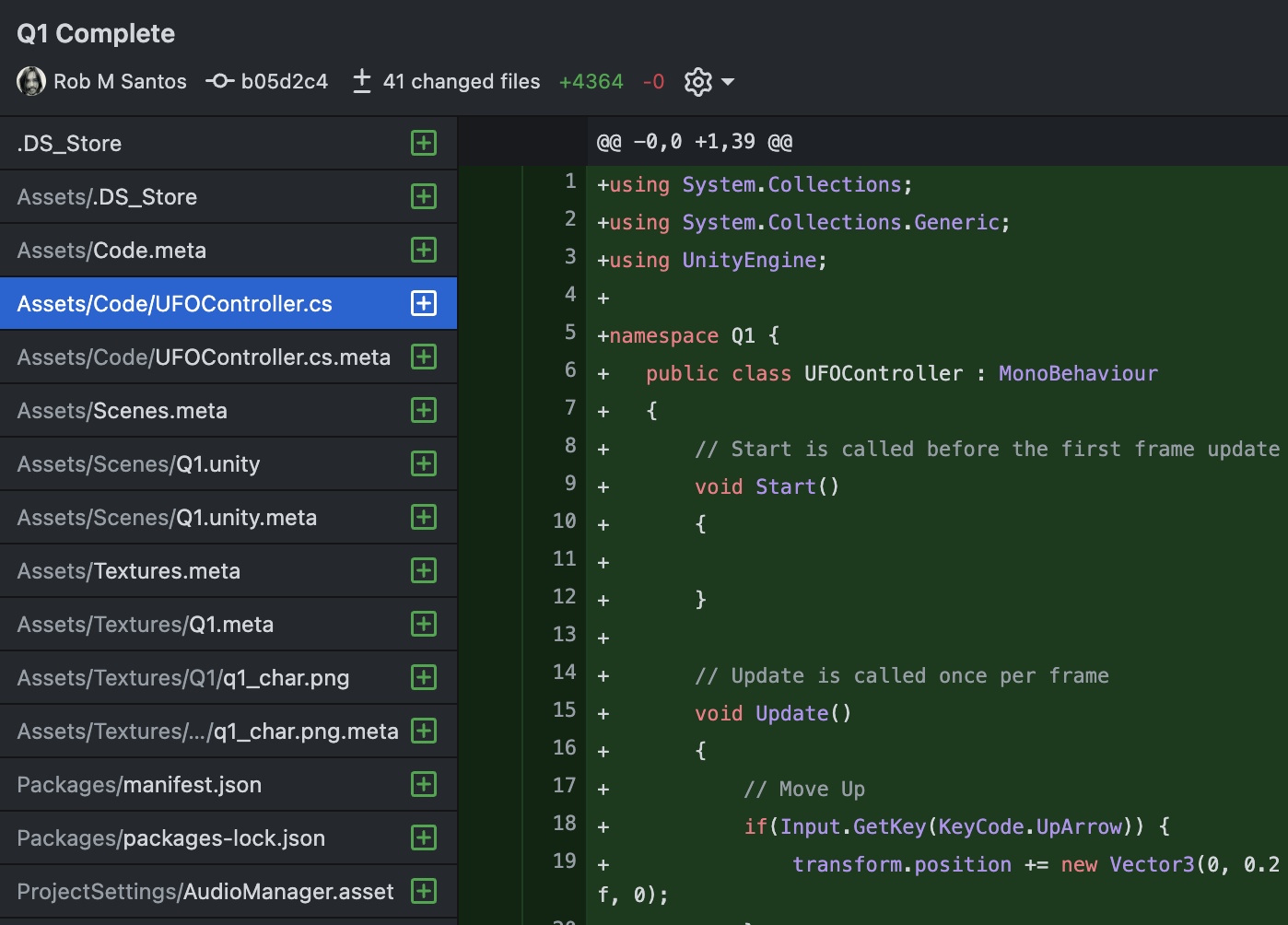This screenshot has height=925, width=1288.
Task: Click the plus icon next to Assets/Code.meta
Action: (424, 250)
